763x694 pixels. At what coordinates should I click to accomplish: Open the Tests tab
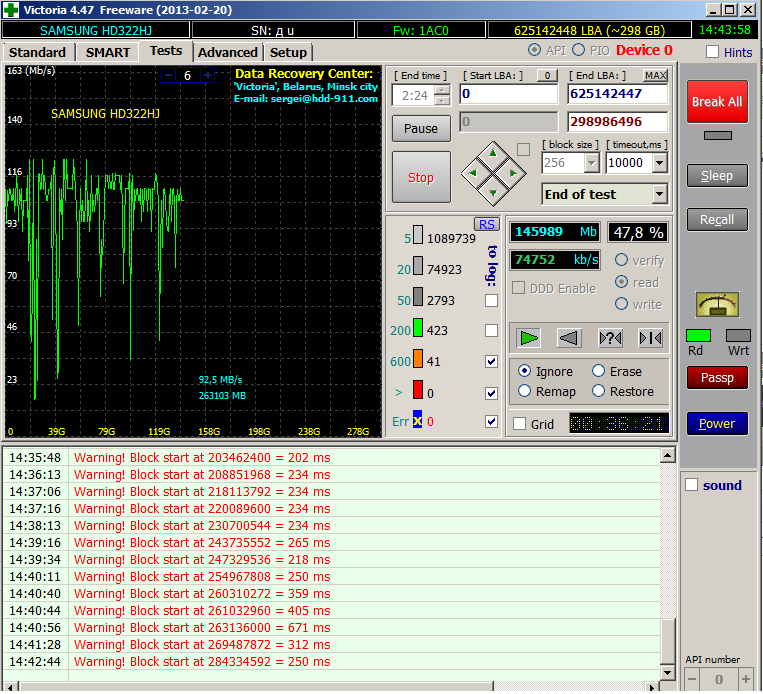[x=165, y=51]
